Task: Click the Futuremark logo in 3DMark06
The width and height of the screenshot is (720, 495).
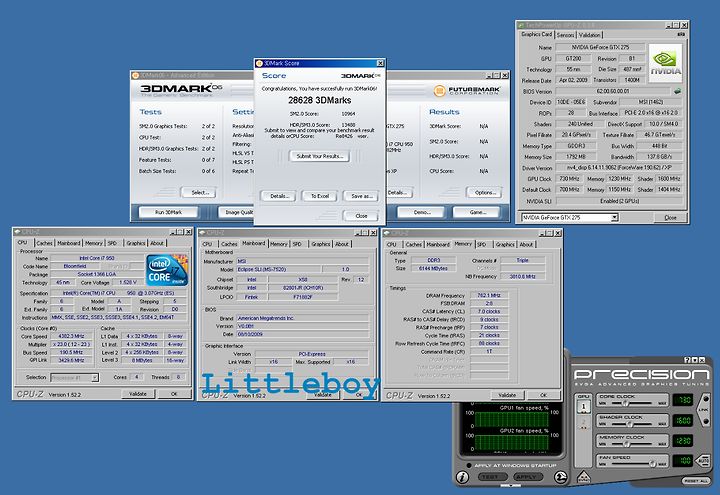Action: [x=467, y=90]
